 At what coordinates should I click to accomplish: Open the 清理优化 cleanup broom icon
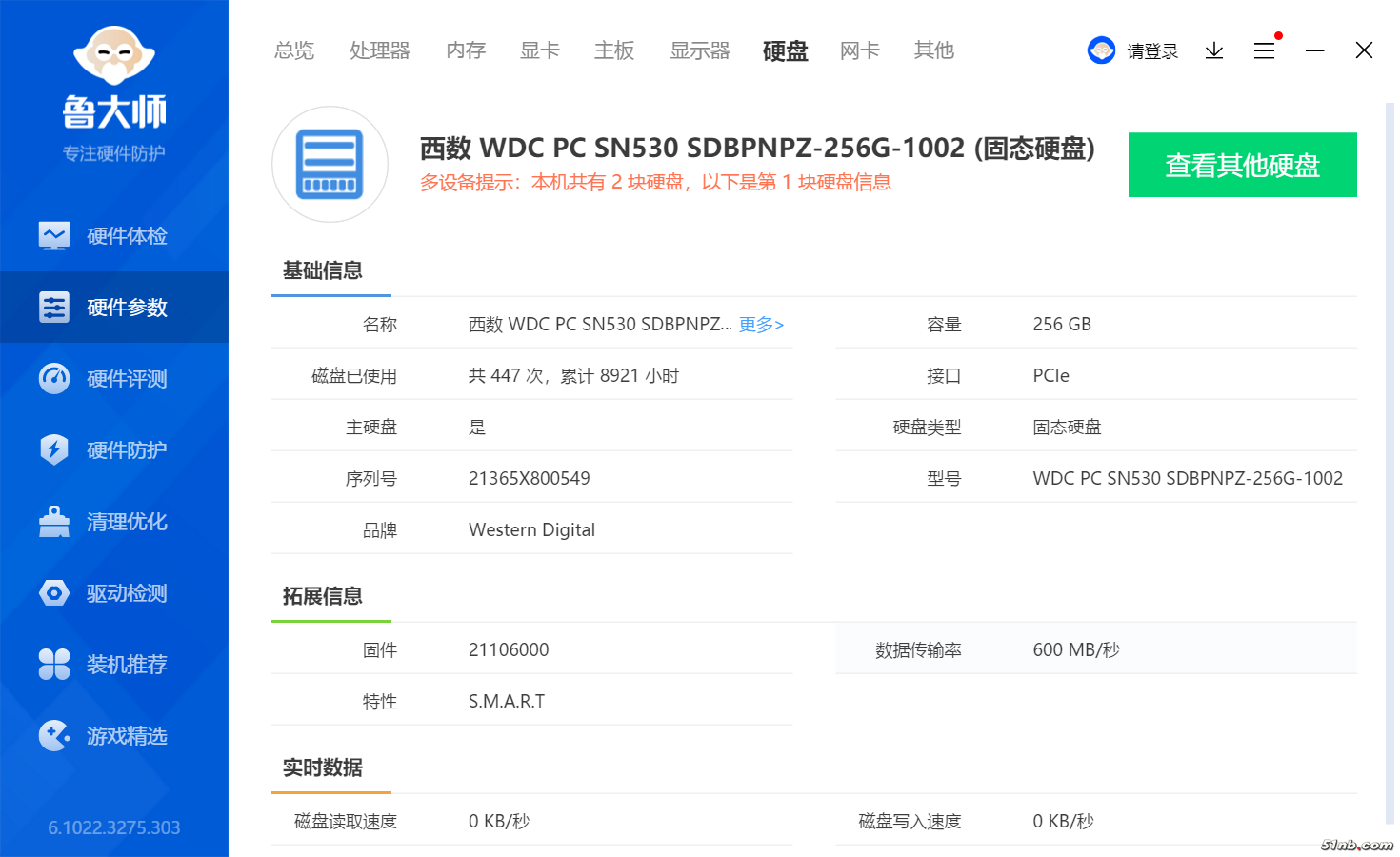54,521
